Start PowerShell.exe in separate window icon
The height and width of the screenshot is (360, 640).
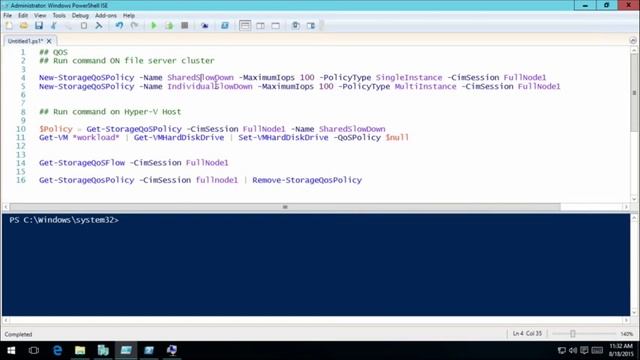(224, 26)
